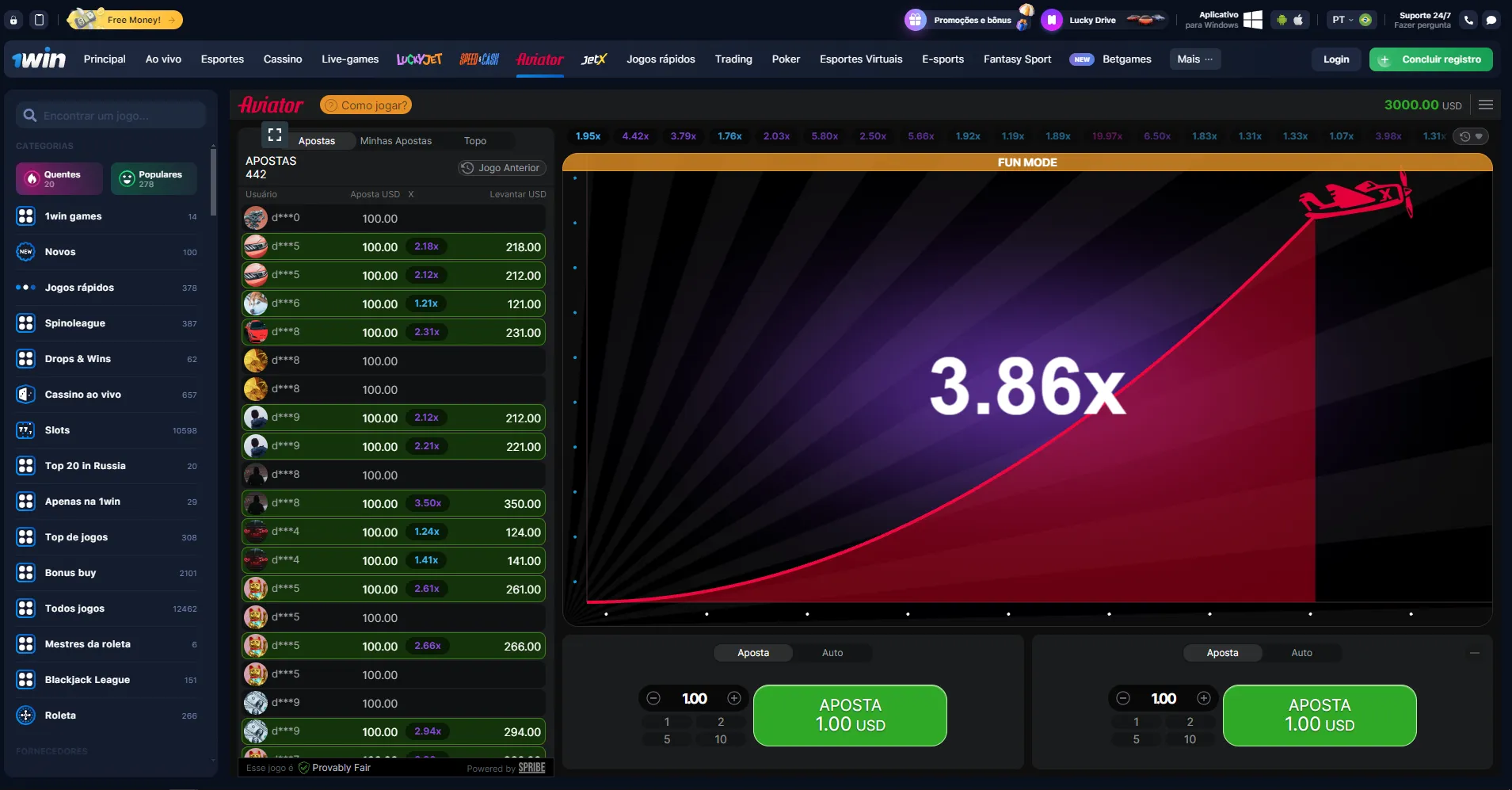Screen dimensions: 1512x790
Task: Open the Esportes section
Action: pyautogui.click(x=223, y=59)
